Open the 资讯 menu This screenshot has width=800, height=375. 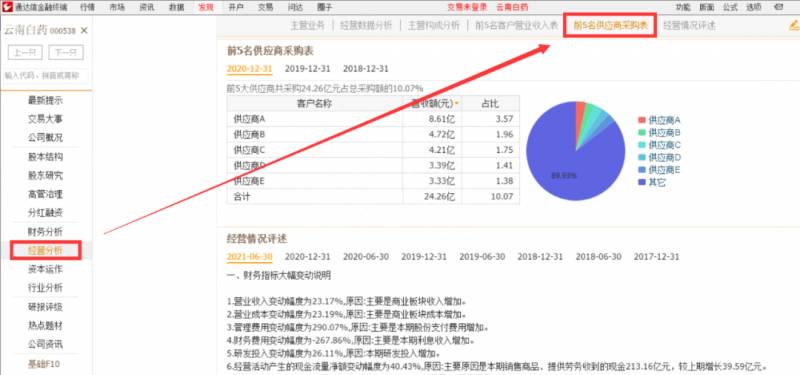(x=146, y=7)
